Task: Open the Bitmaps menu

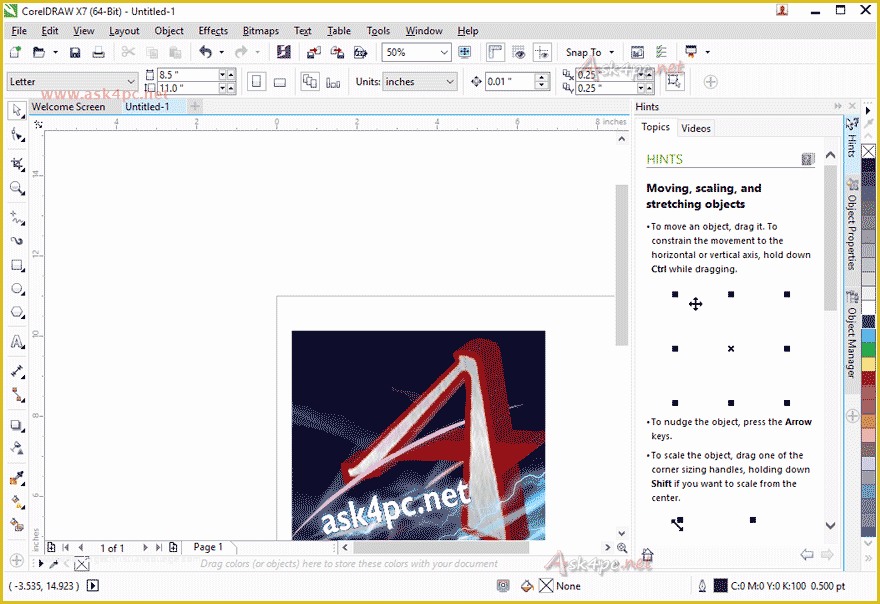Action: click(x=260, y=31)
